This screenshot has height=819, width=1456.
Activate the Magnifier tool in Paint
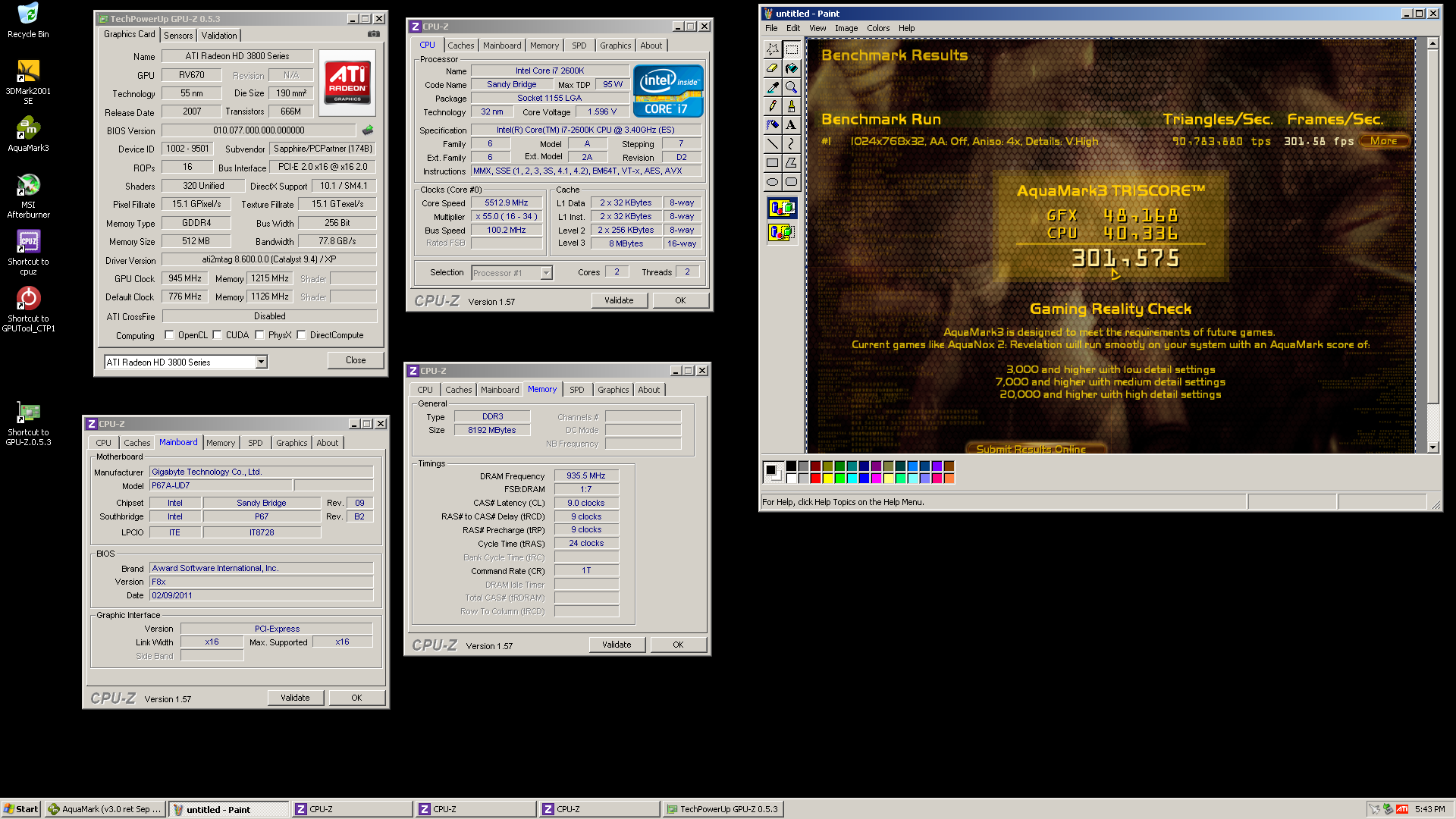791,87
